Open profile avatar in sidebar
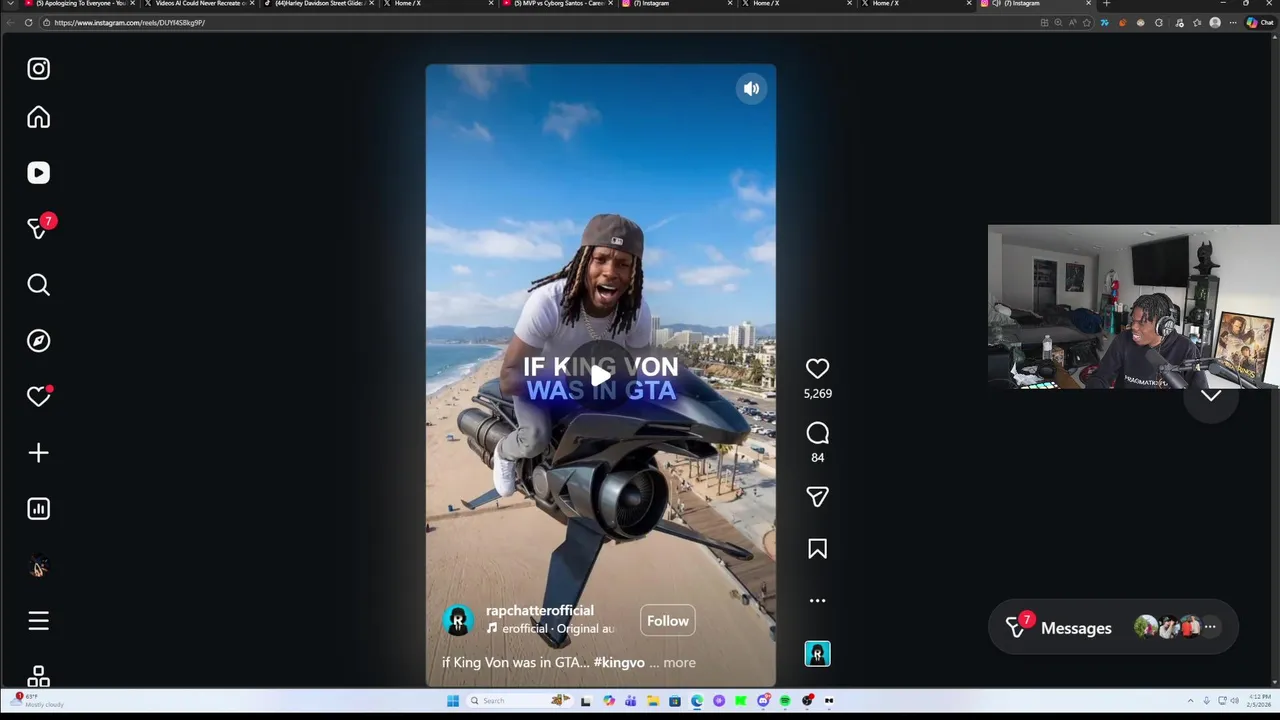The width and height of the screenshot is (1280, 720). pos(38,566)
